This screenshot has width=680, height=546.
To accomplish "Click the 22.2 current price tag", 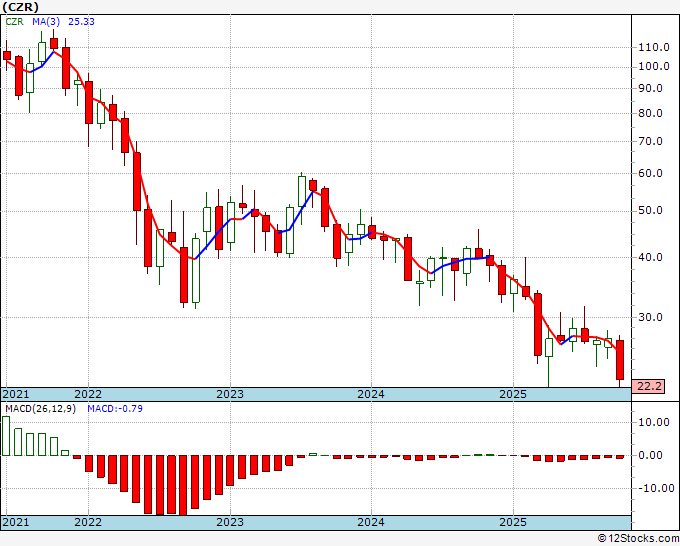I will (648, 386).
